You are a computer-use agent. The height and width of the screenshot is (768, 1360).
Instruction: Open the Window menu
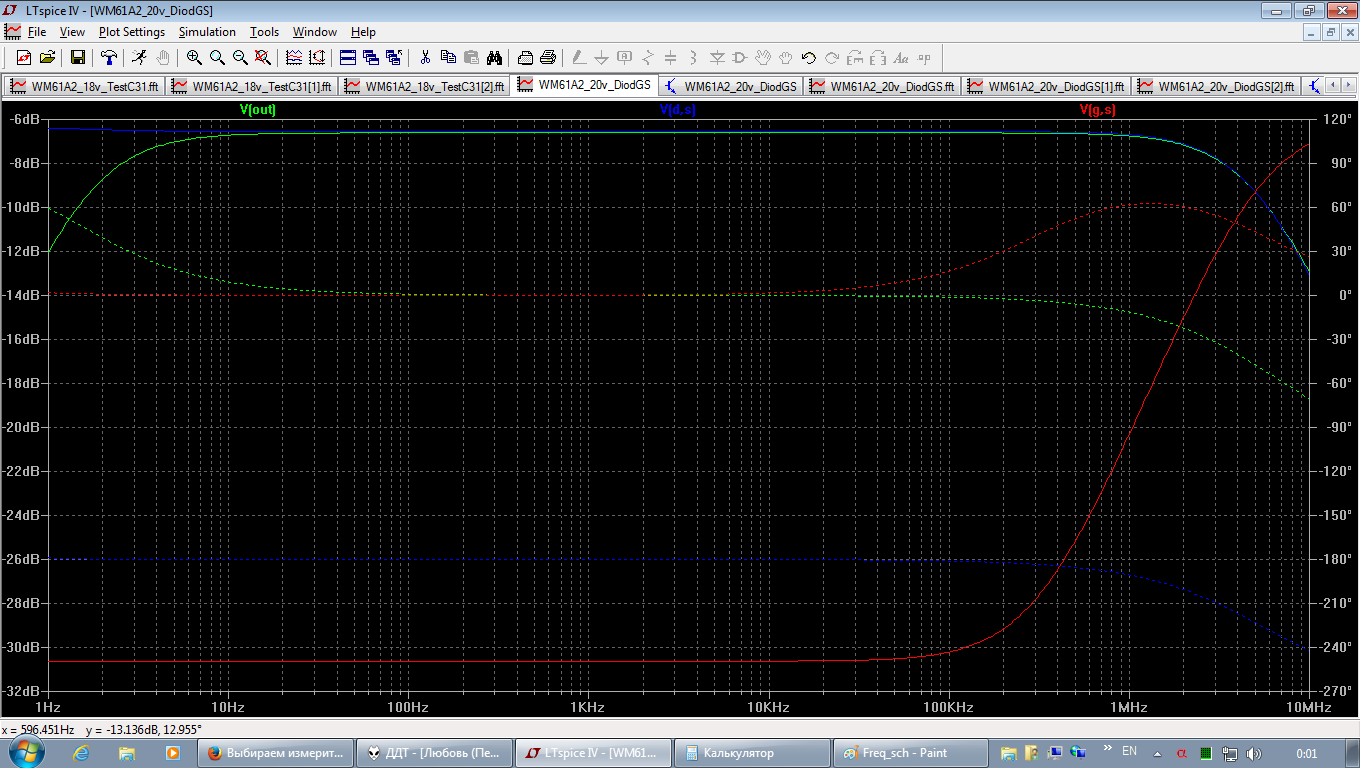315,32
